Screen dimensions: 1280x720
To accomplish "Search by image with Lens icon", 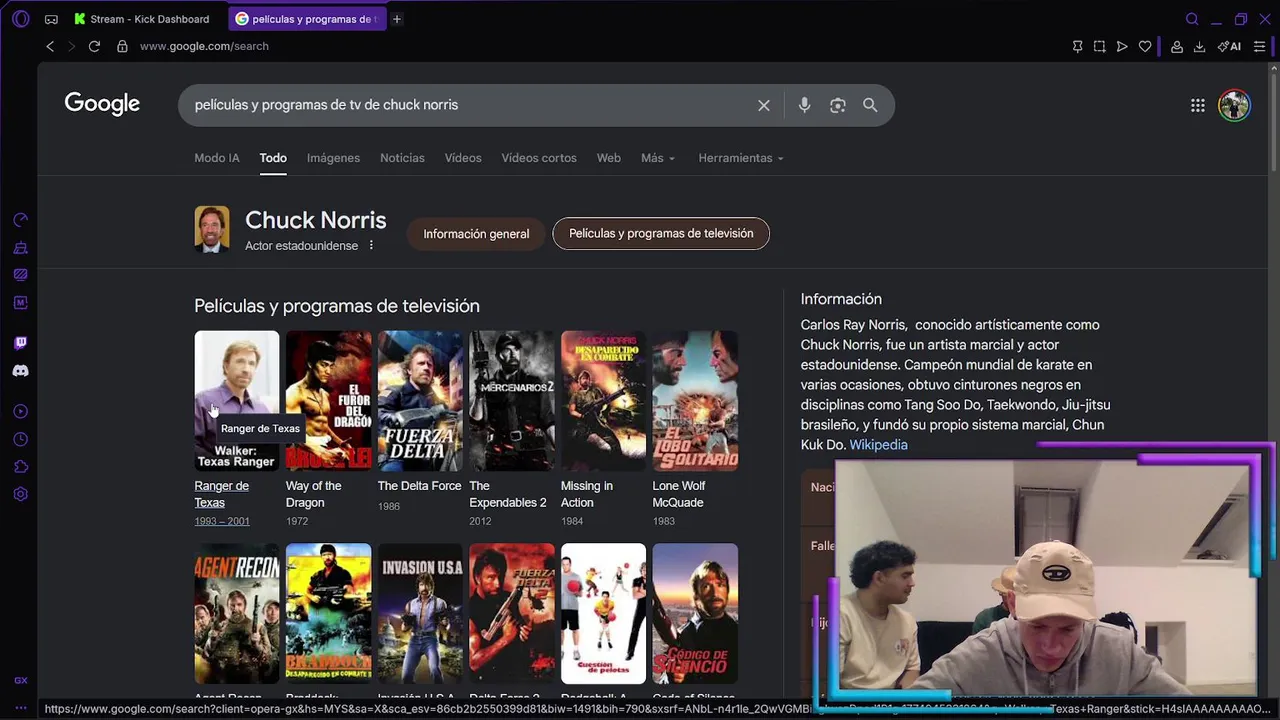I will click(838, 105).
